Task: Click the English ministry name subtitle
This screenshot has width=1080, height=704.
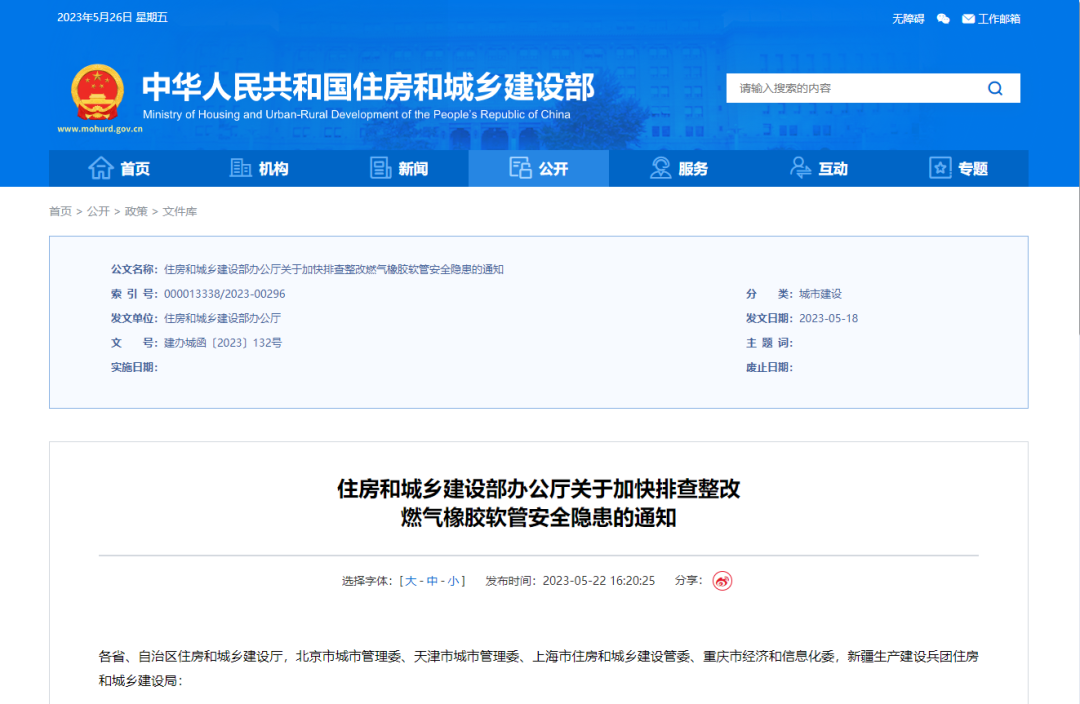Action: click(356, 114)
